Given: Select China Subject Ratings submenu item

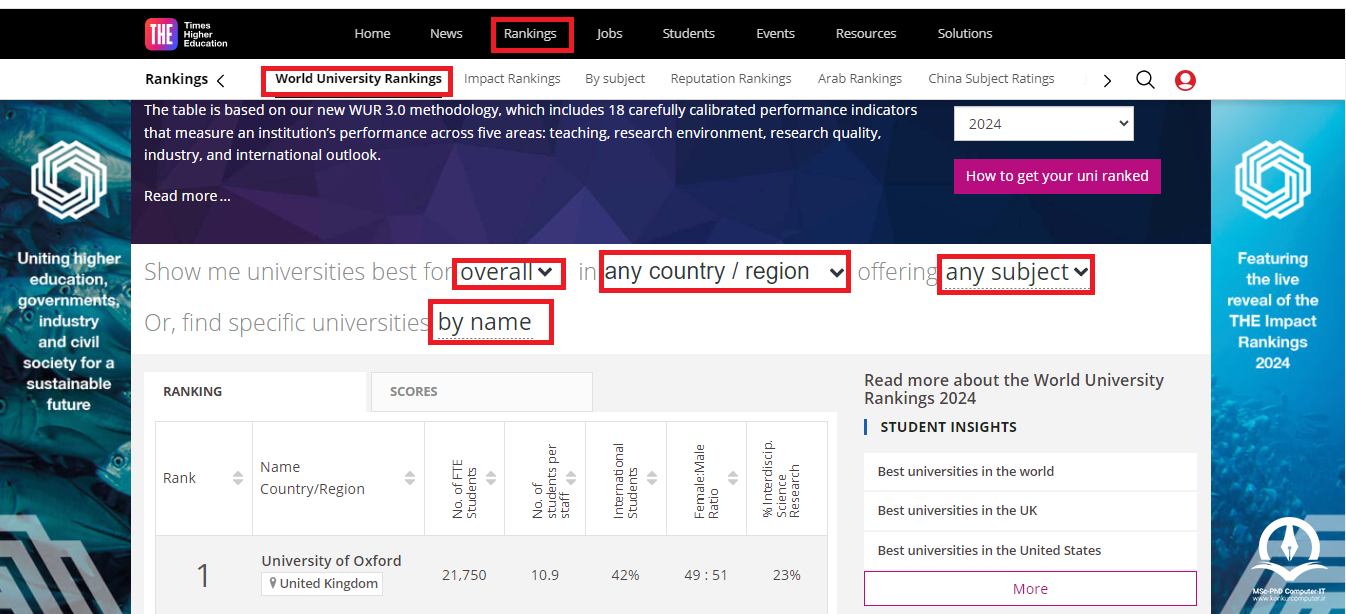Looking at the screenshot, I should 991,79.
